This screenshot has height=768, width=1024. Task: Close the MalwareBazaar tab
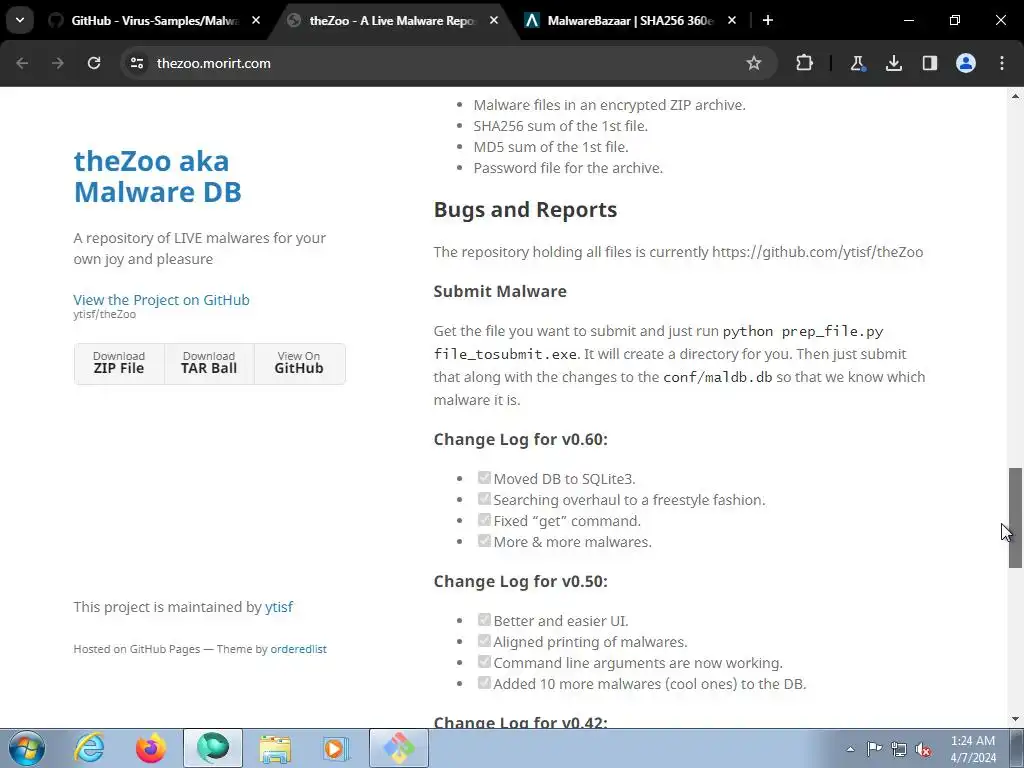(731, 20)
